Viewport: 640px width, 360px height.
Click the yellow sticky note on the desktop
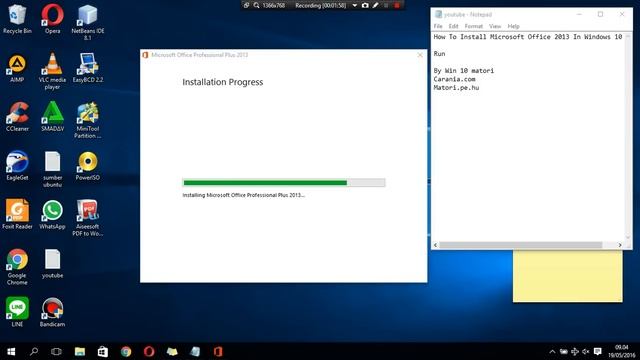[x=568, y=276]
